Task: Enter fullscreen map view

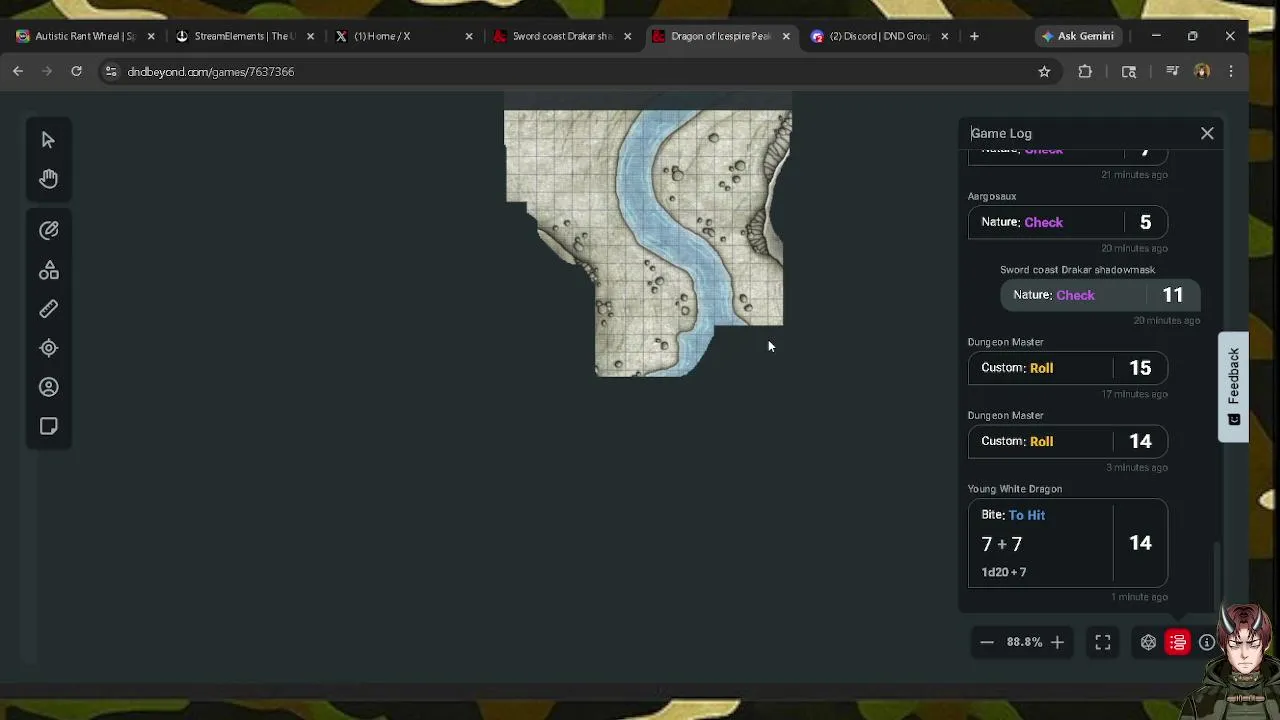Action: [1103, 642]
